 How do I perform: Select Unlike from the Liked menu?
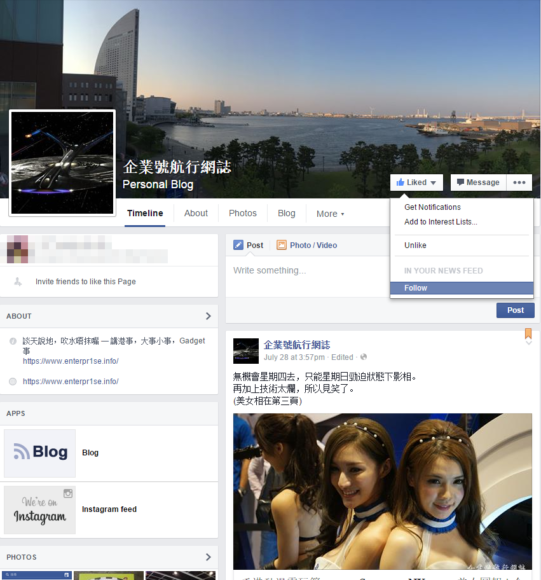pyautogui.click(x=415, y=245)
